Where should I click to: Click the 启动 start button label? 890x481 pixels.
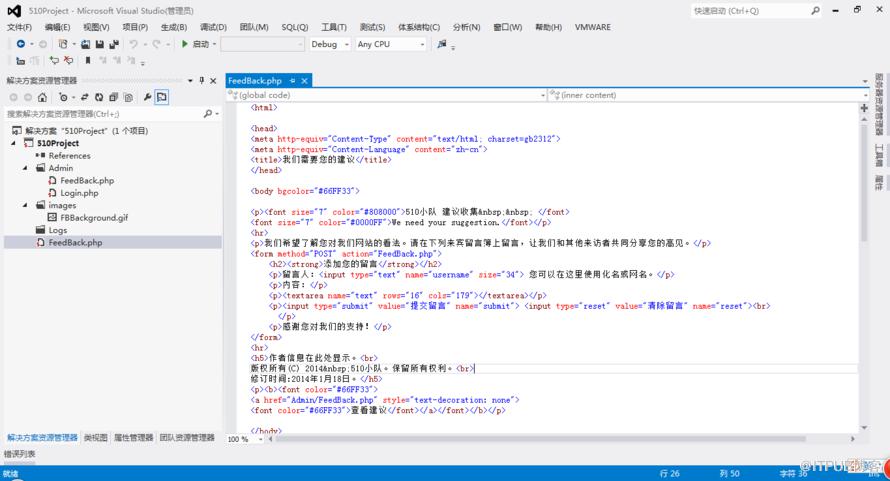201,44
